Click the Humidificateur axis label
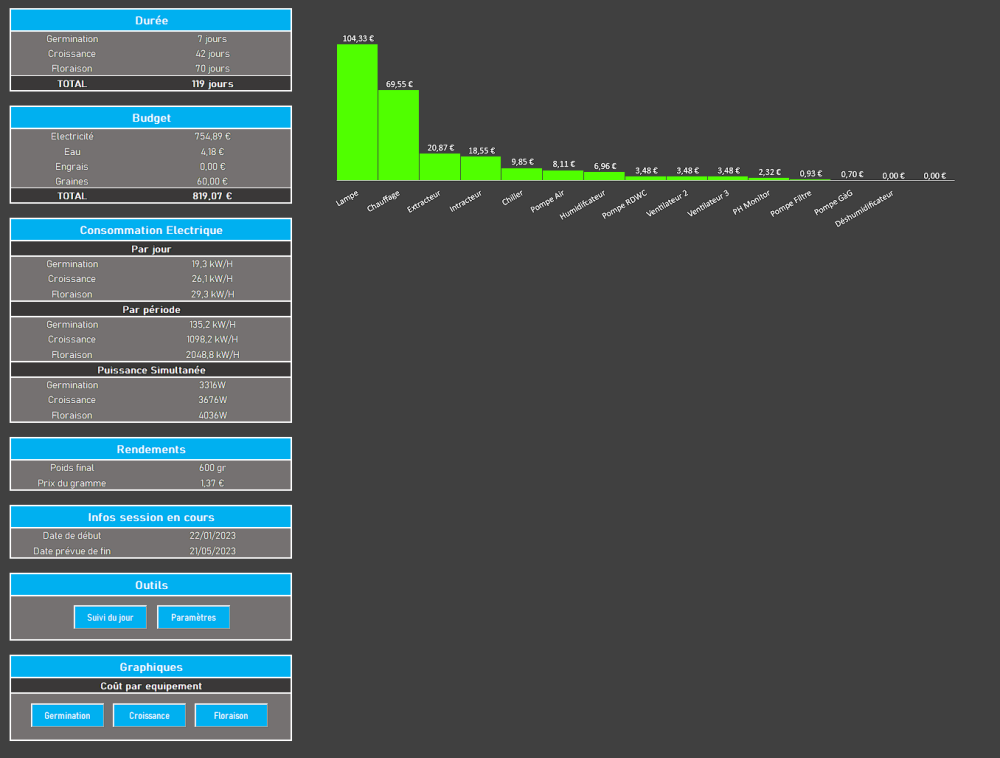Viewport: 1000px width, 758px height. tap(582, 205)
